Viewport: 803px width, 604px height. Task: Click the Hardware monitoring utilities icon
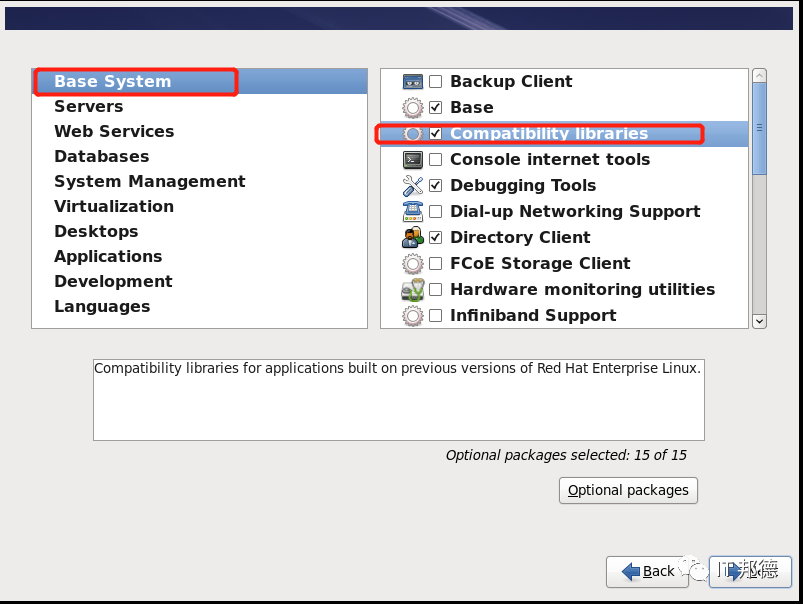(x=413, y=290)
